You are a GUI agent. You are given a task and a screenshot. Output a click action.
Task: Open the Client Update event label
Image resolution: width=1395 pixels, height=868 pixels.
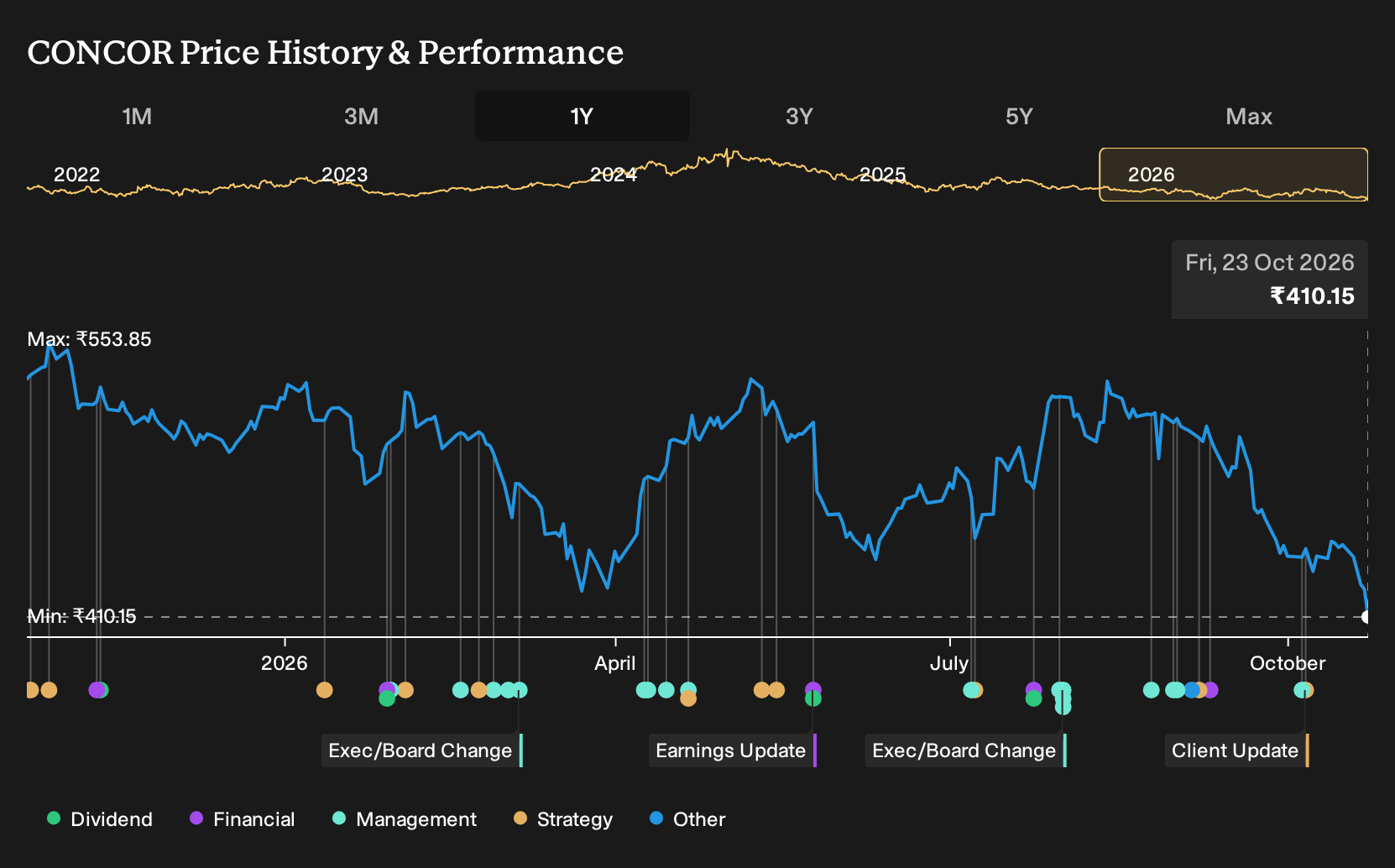tap(1237, 750)
